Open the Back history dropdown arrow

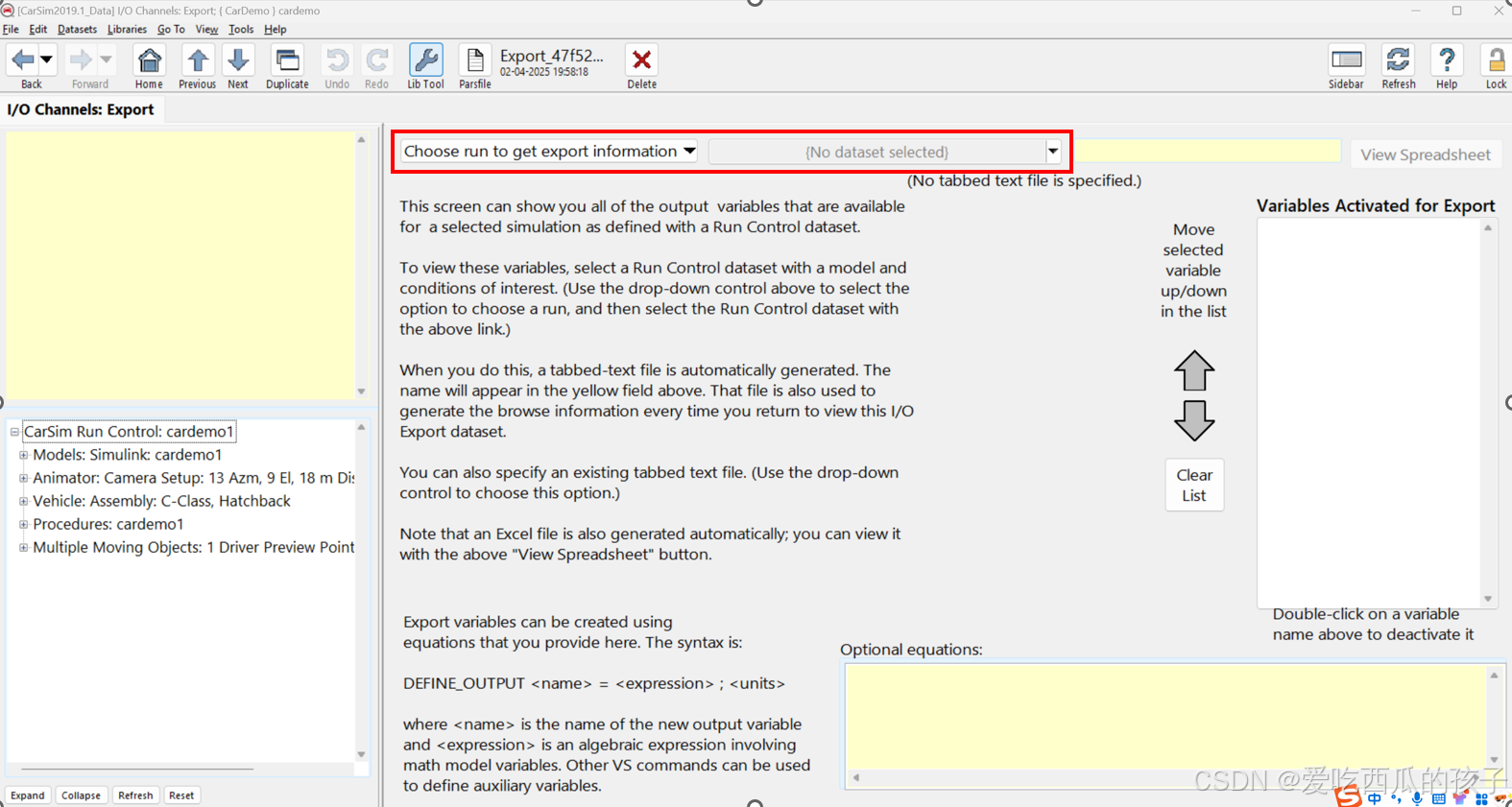(45, 59)
